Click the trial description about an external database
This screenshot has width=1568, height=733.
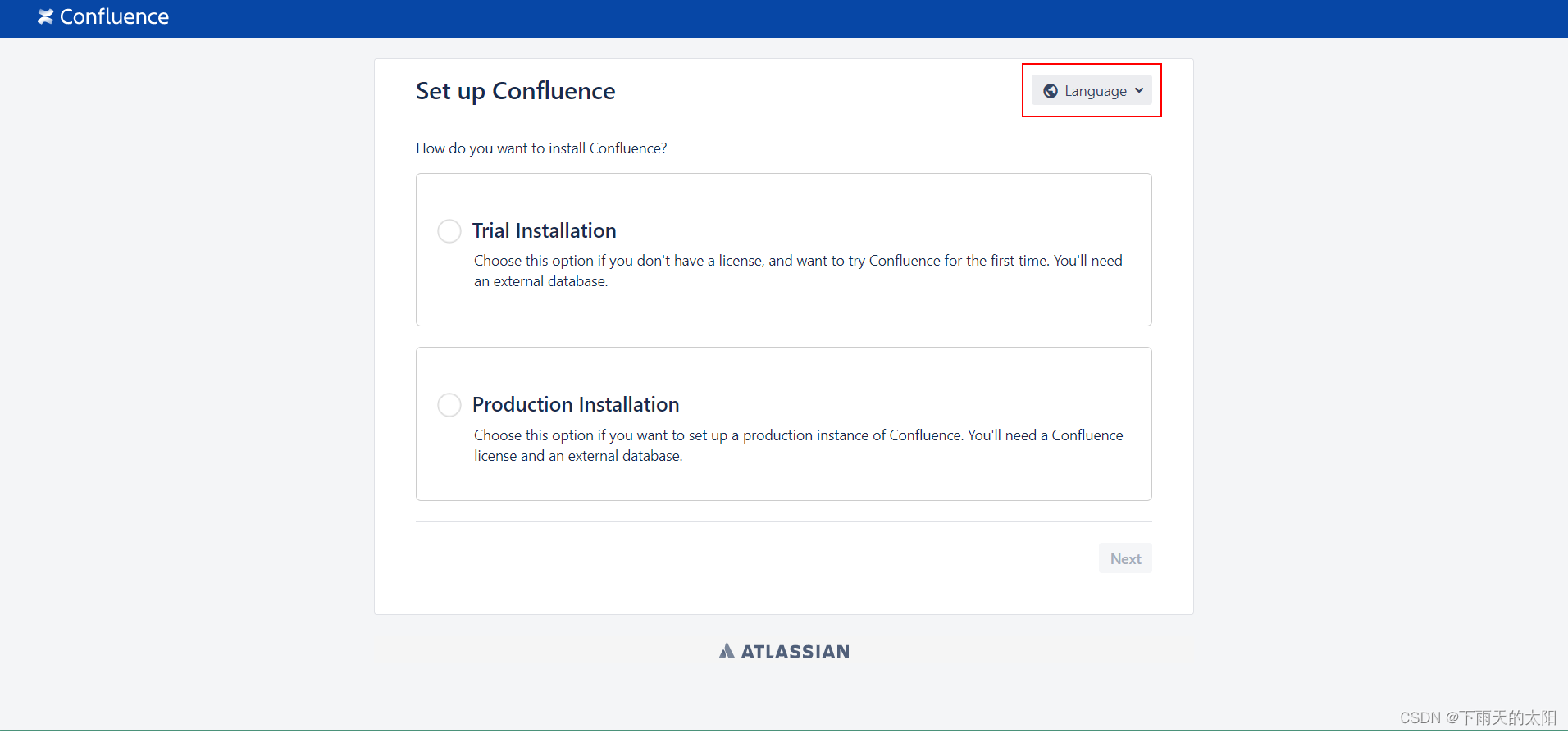click(798, 271)
